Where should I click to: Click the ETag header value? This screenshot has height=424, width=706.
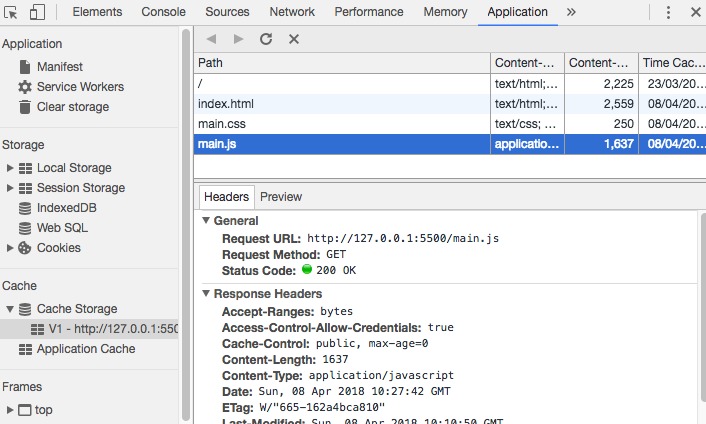tap(322, 407)
